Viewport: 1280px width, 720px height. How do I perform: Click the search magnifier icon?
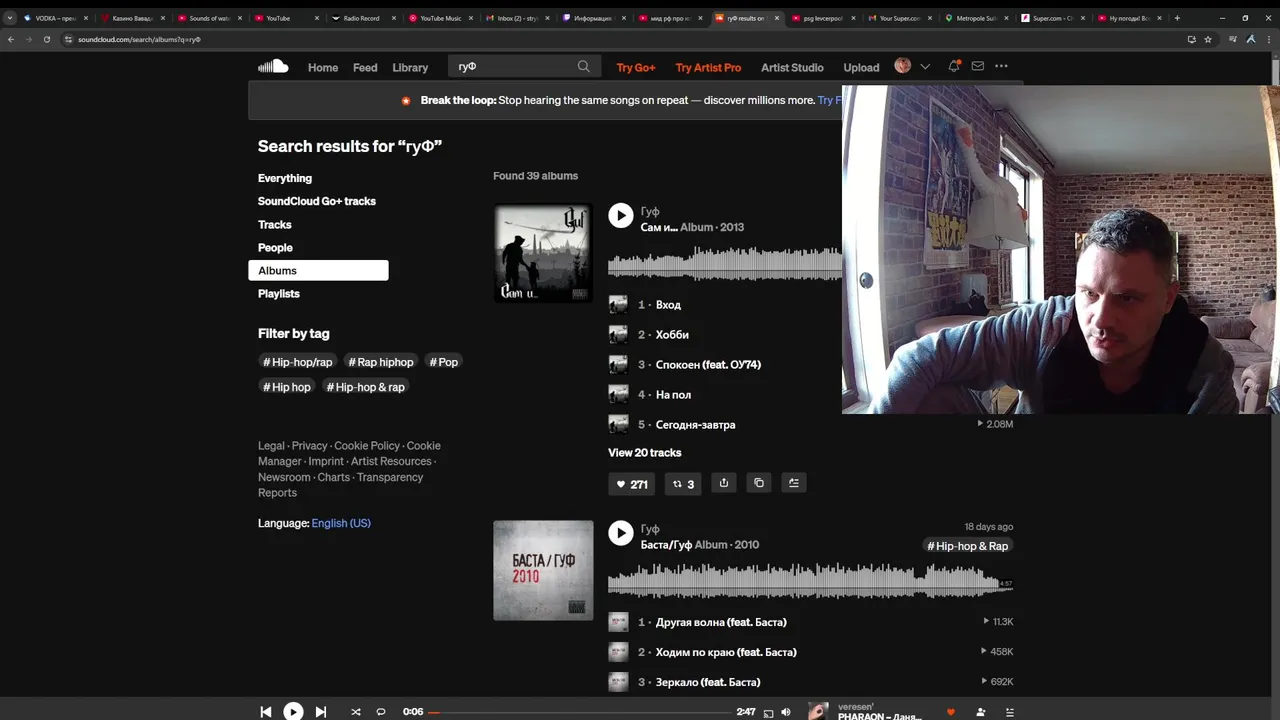[x=583, y=67]
